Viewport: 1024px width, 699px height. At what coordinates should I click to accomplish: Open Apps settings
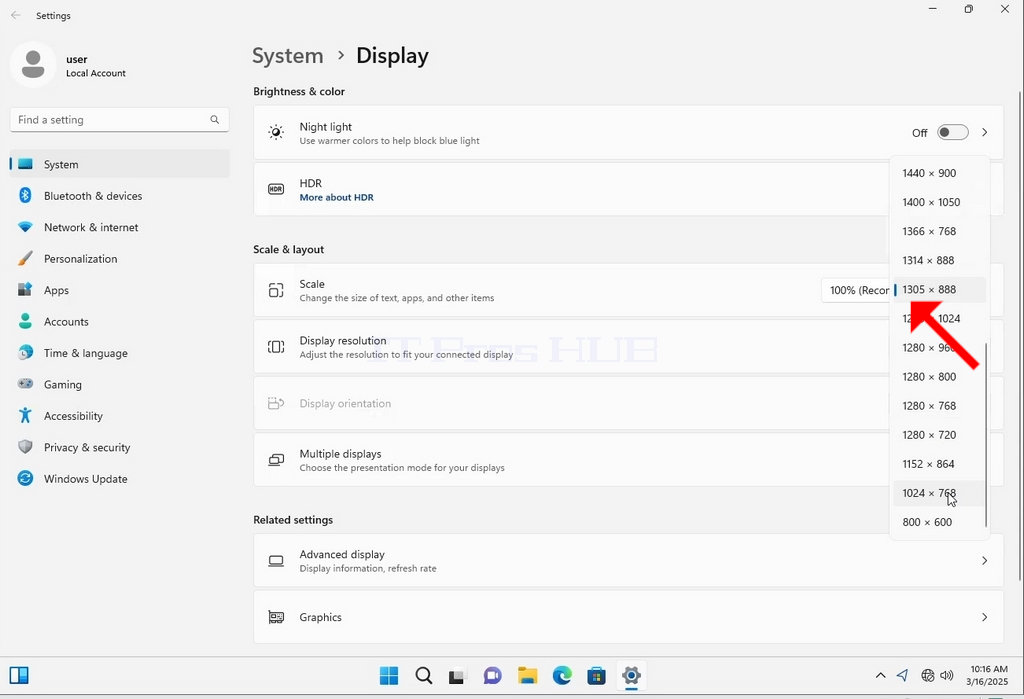(120, 289)
